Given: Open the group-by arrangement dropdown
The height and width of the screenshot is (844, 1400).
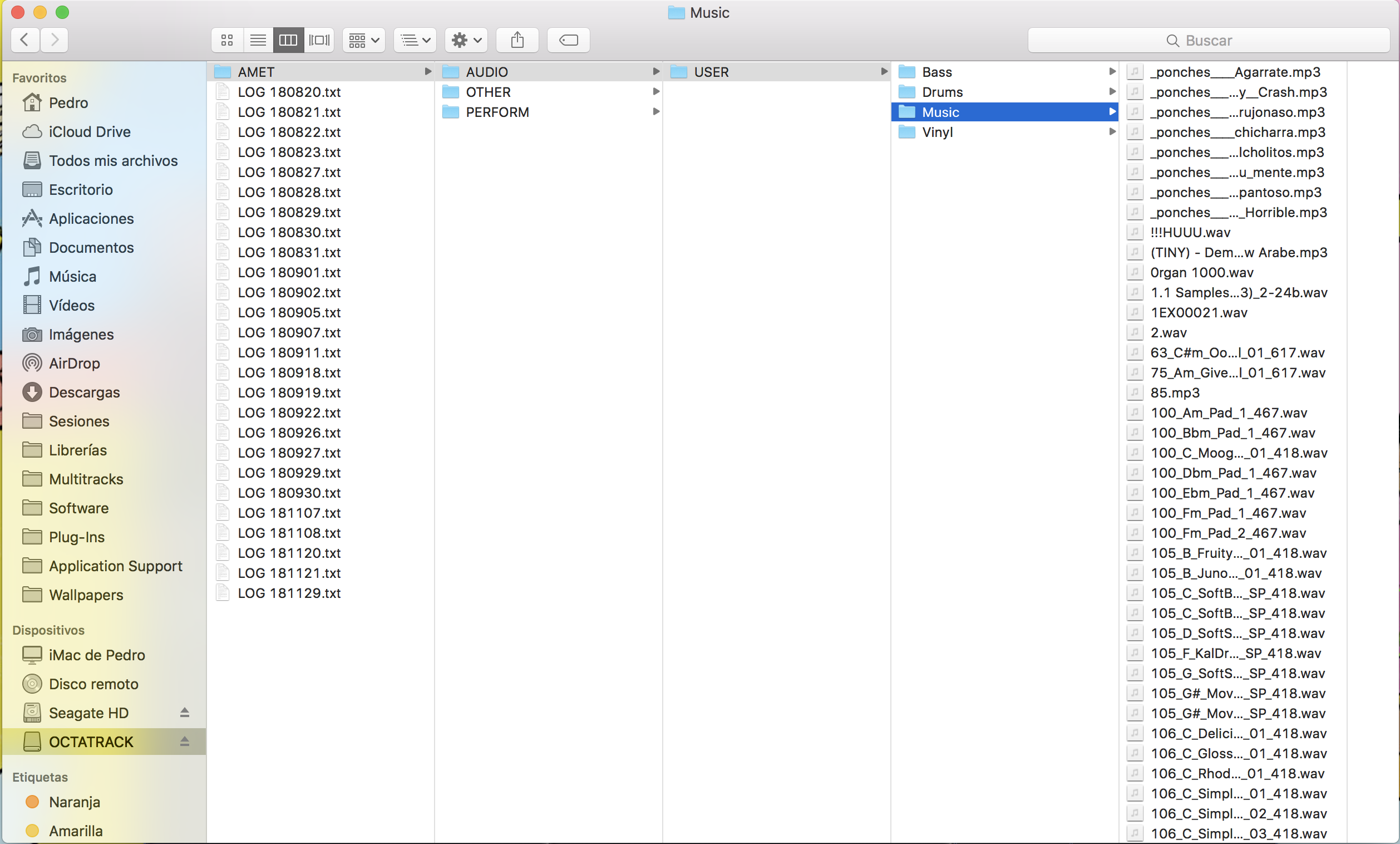Looking at the screenshot, I should (364, 40).
